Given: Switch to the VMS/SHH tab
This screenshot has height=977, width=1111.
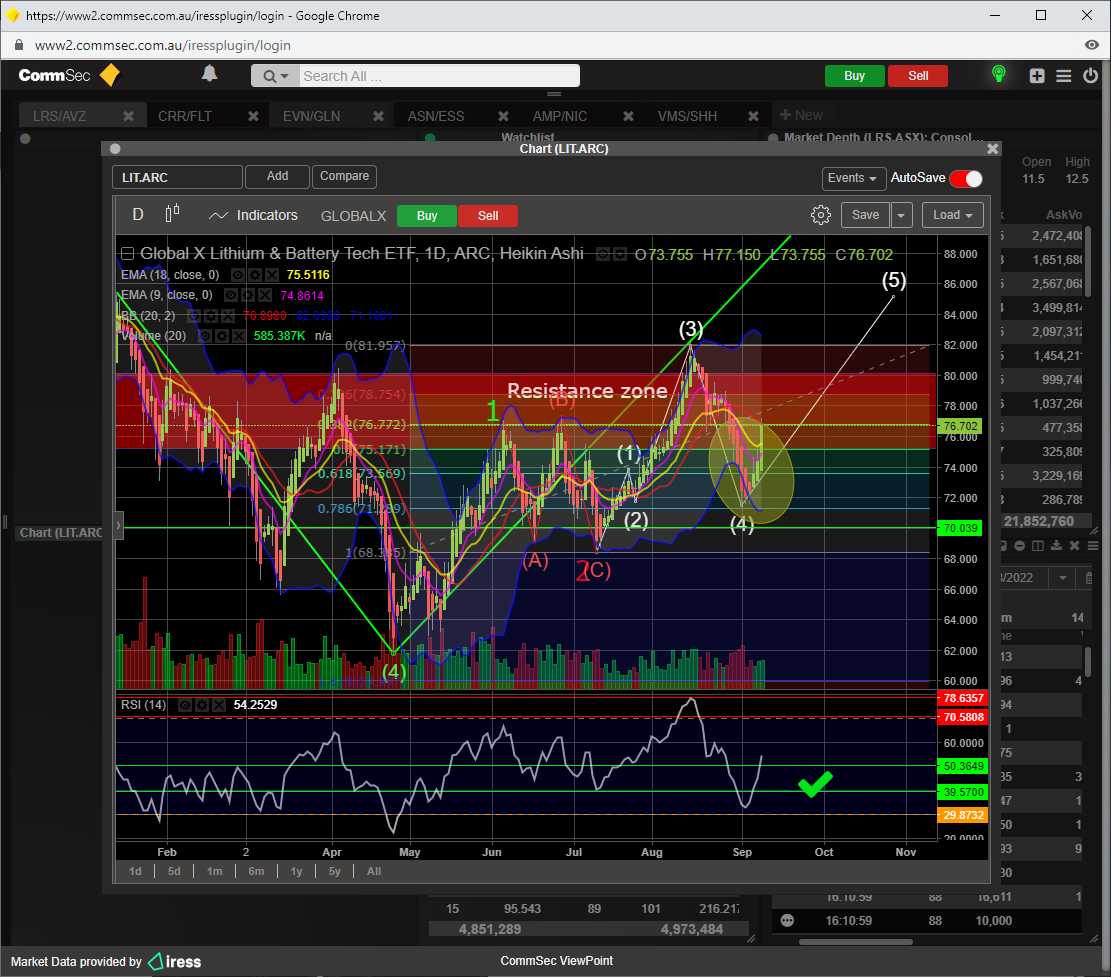Looking at the screenshot, I should [x=687, y=116].
